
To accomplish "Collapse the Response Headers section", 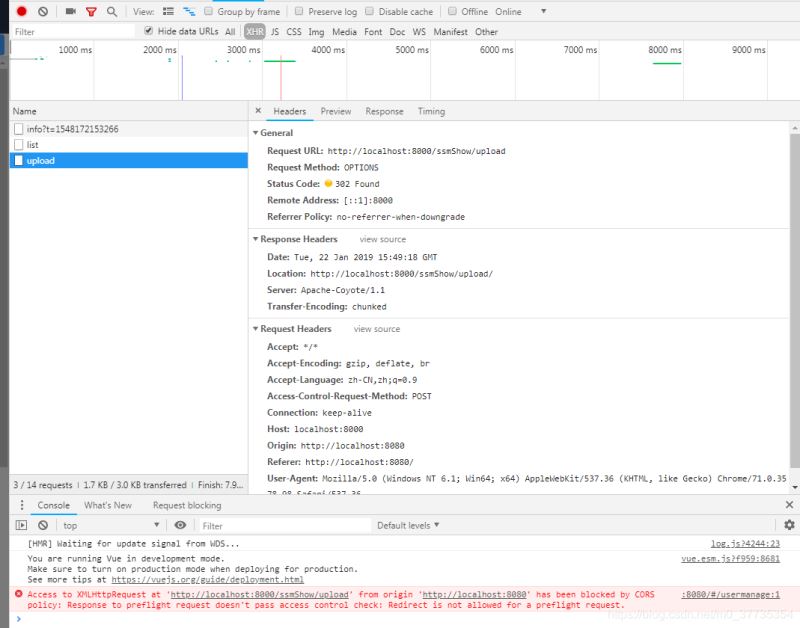I will [x=258, y=239].
